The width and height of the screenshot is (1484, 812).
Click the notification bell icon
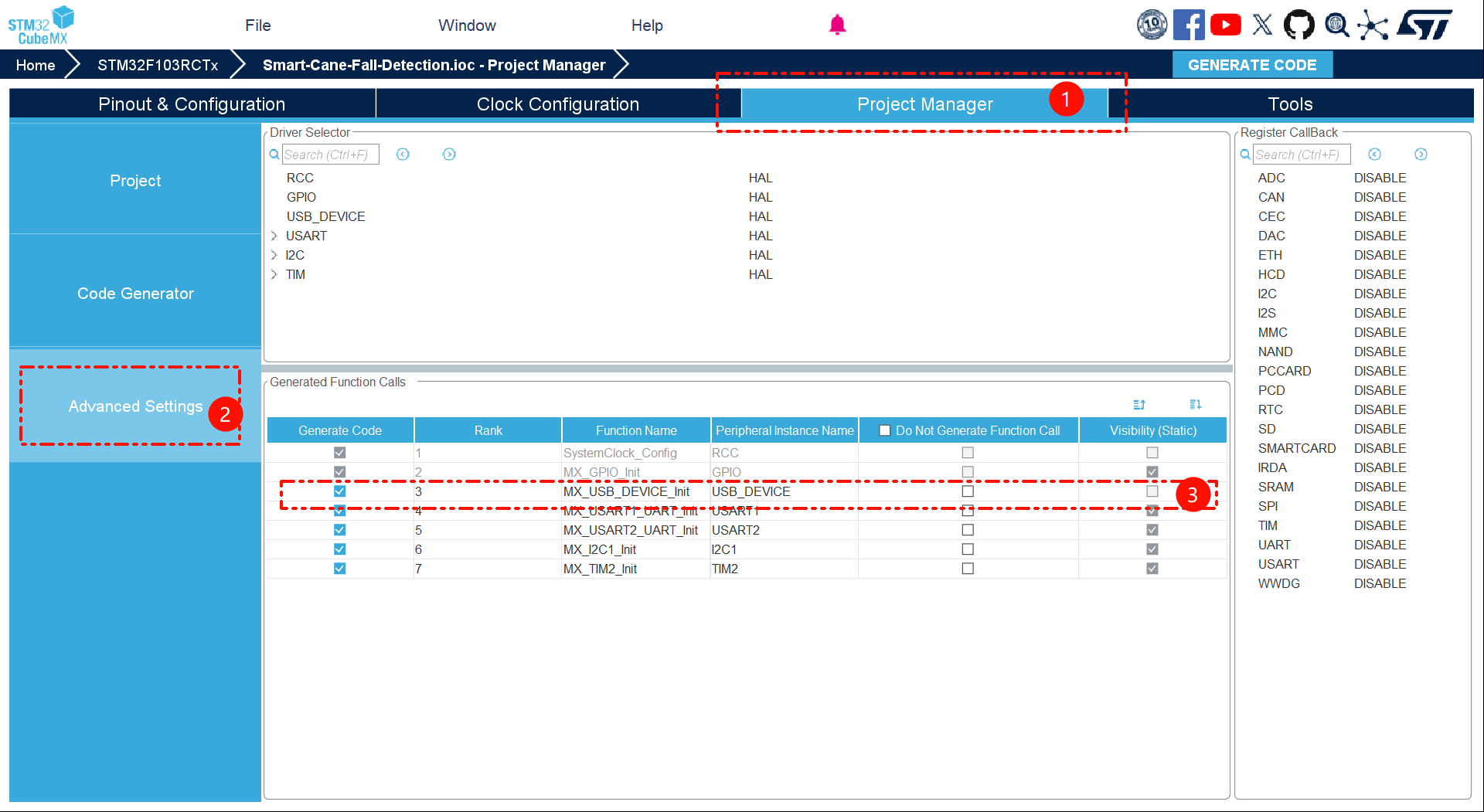click(x=837, y=25)
